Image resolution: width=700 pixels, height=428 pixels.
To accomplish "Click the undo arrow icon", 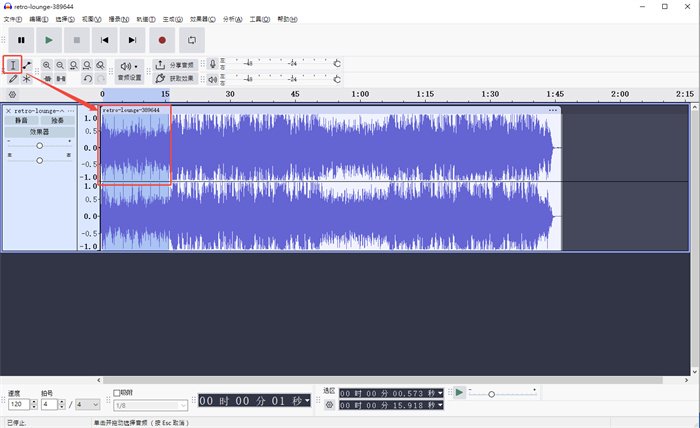I will 87,78.
